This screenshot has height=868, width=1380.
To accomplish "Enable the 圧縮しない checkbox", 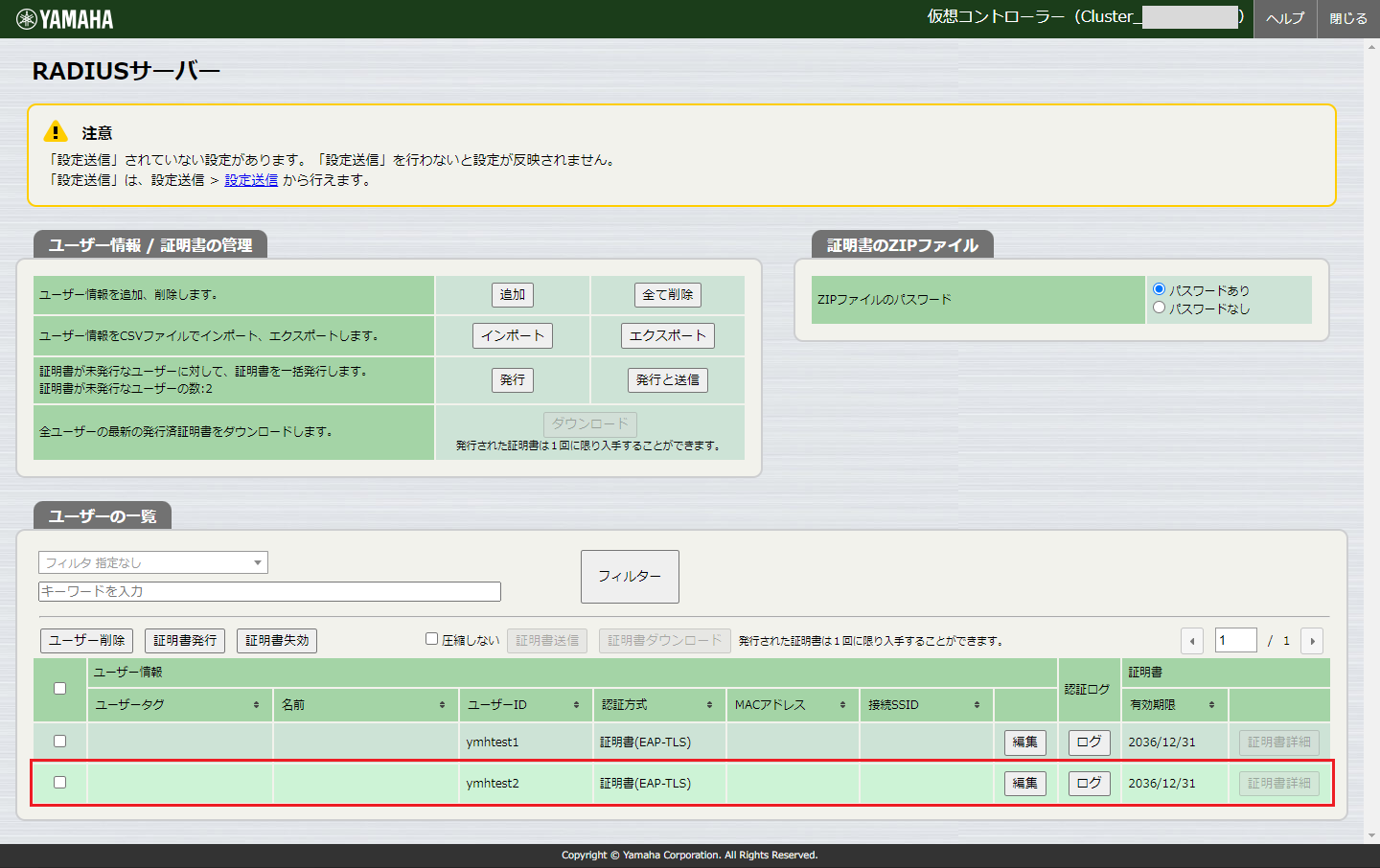I will [431, 639].
